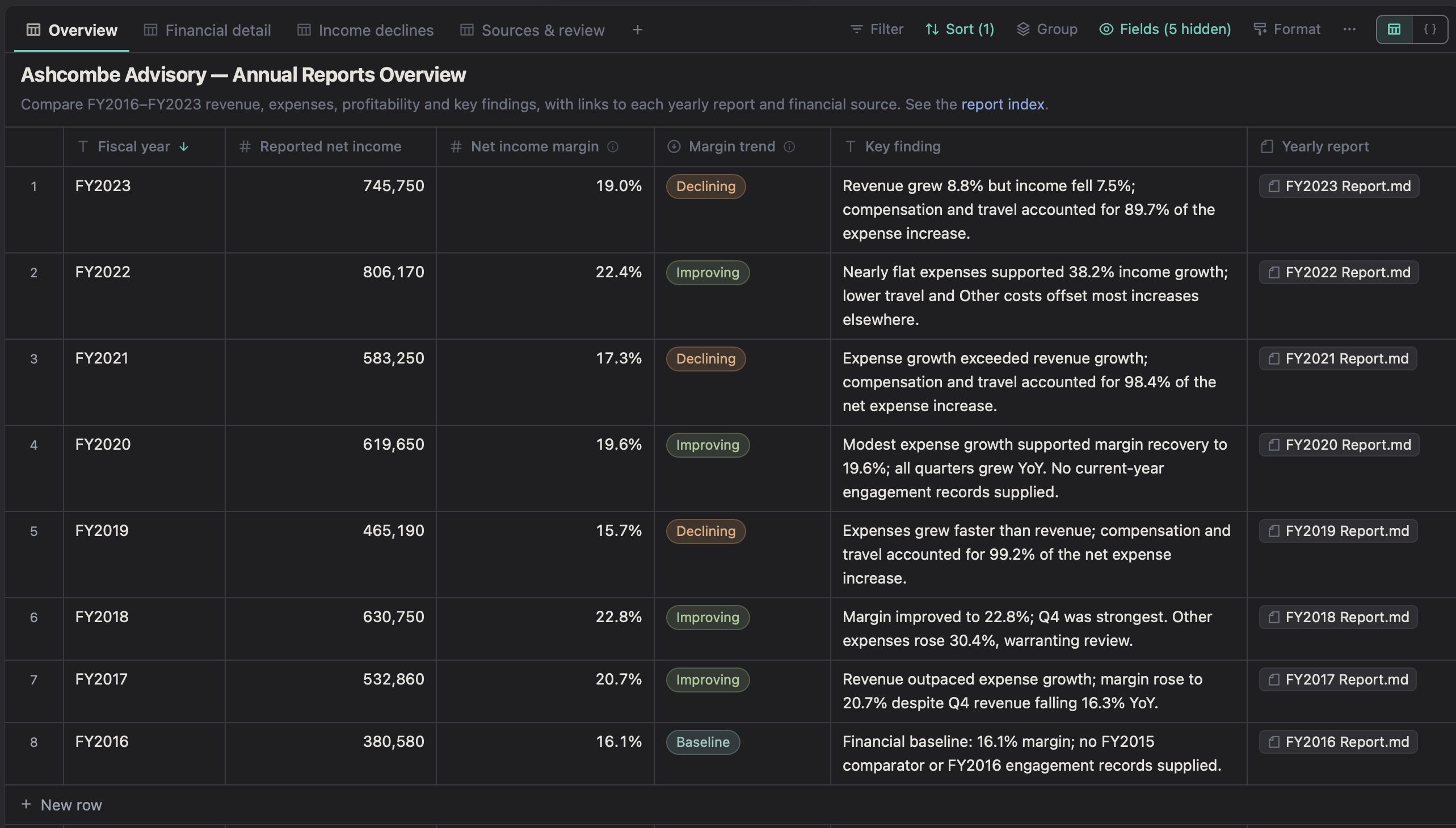
Task: Select the Overview tab
Action: pos(71,29)
